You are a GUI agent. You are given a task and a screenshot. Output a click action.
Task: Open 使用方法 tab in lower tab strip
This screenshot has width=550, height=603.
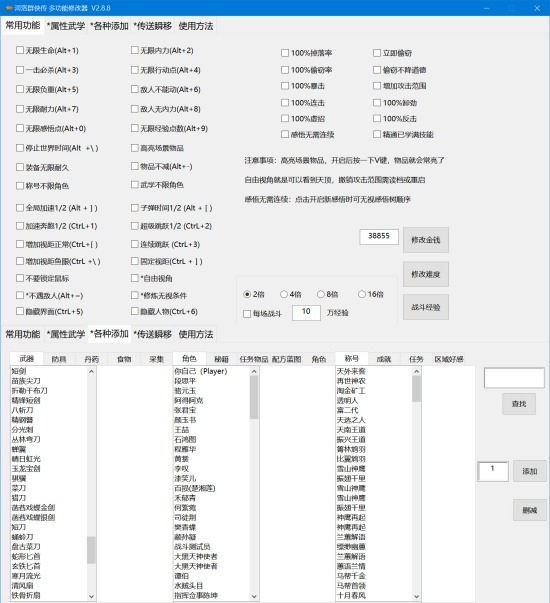[196, 334]
